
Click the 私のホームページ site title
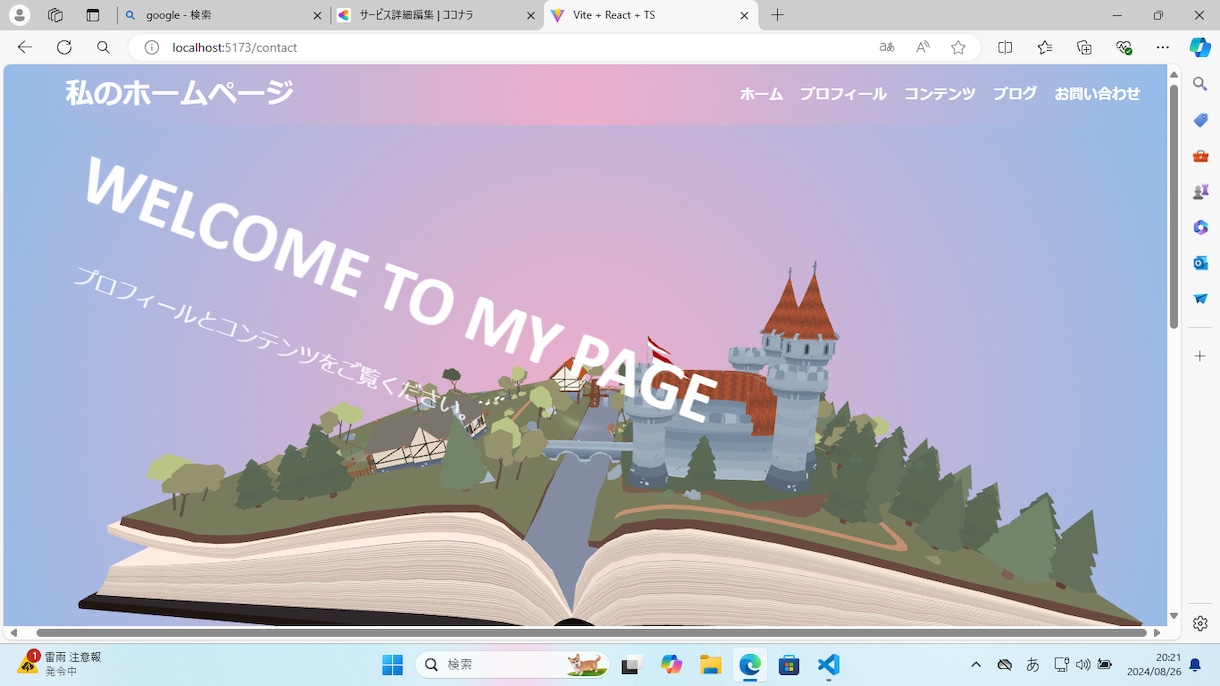pyautogui.click(x=180, y=93)
